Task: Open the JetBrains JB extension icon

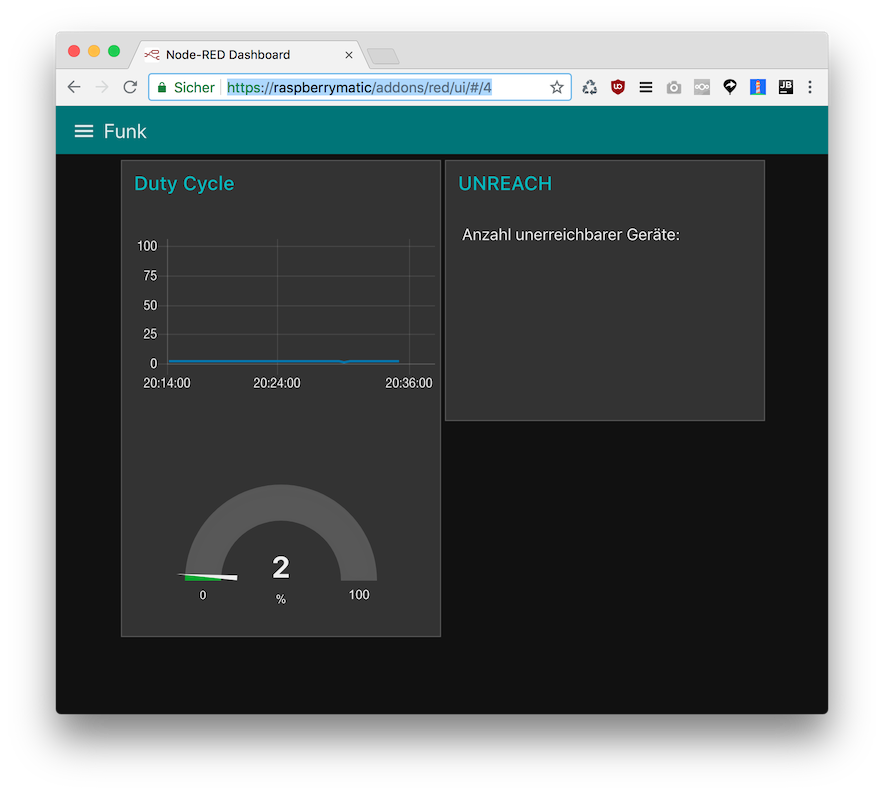Action: 785,87
